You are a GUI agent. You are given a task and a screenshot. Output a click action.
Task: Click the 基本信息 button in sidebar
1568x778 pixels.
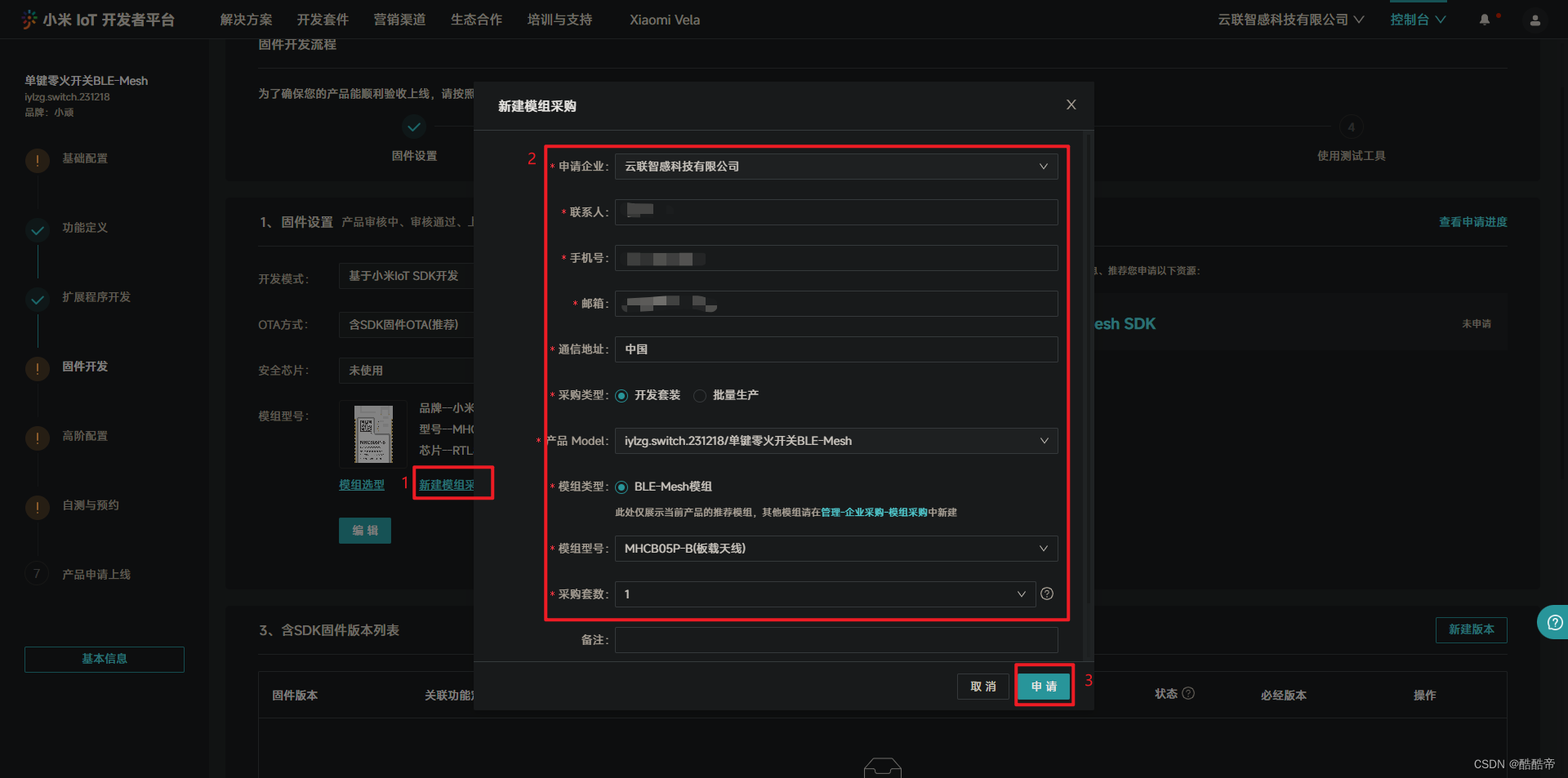point(105,659)
